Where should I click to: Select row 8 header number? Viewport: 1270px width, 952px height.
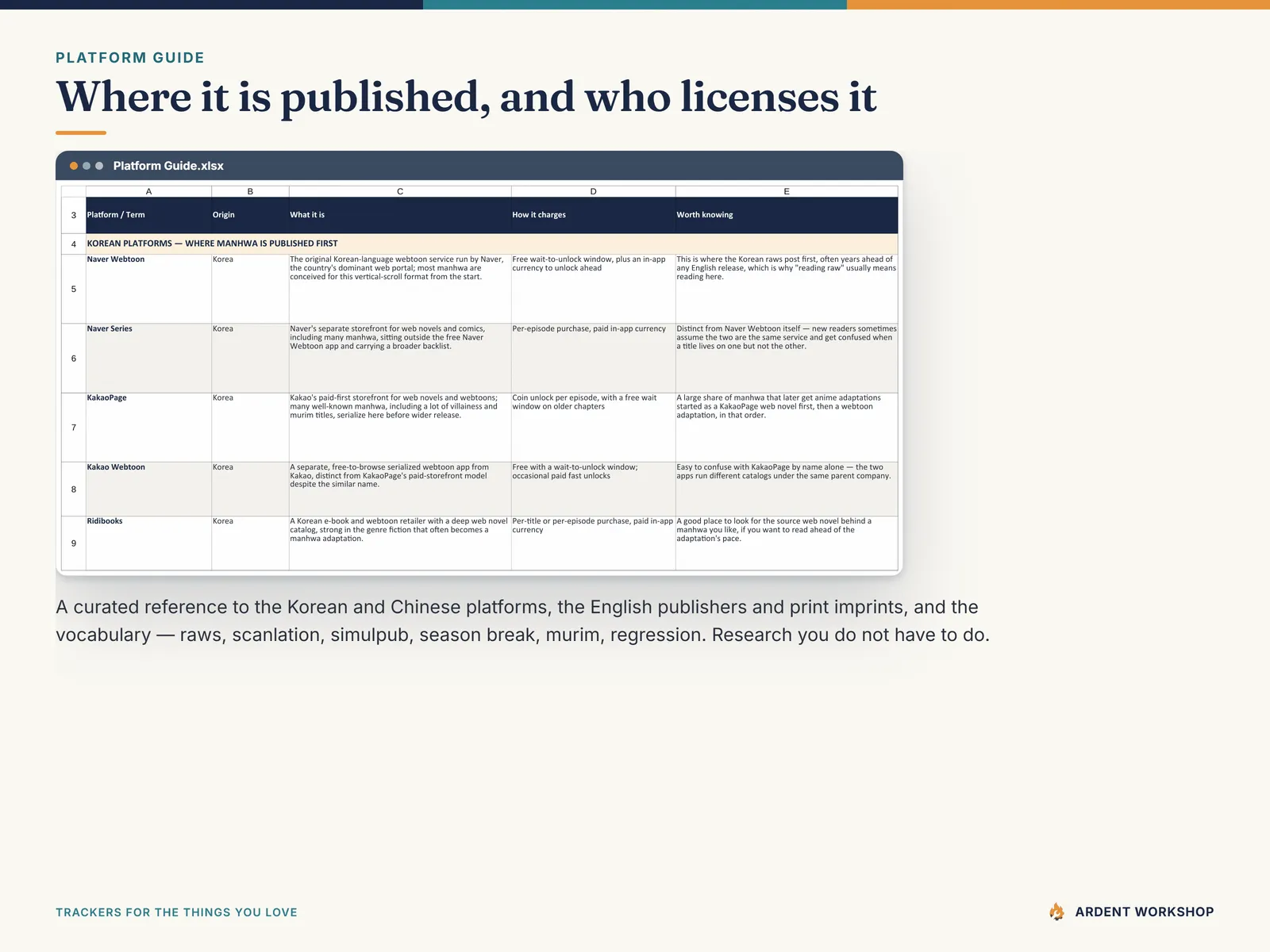(x=74, y=489)
